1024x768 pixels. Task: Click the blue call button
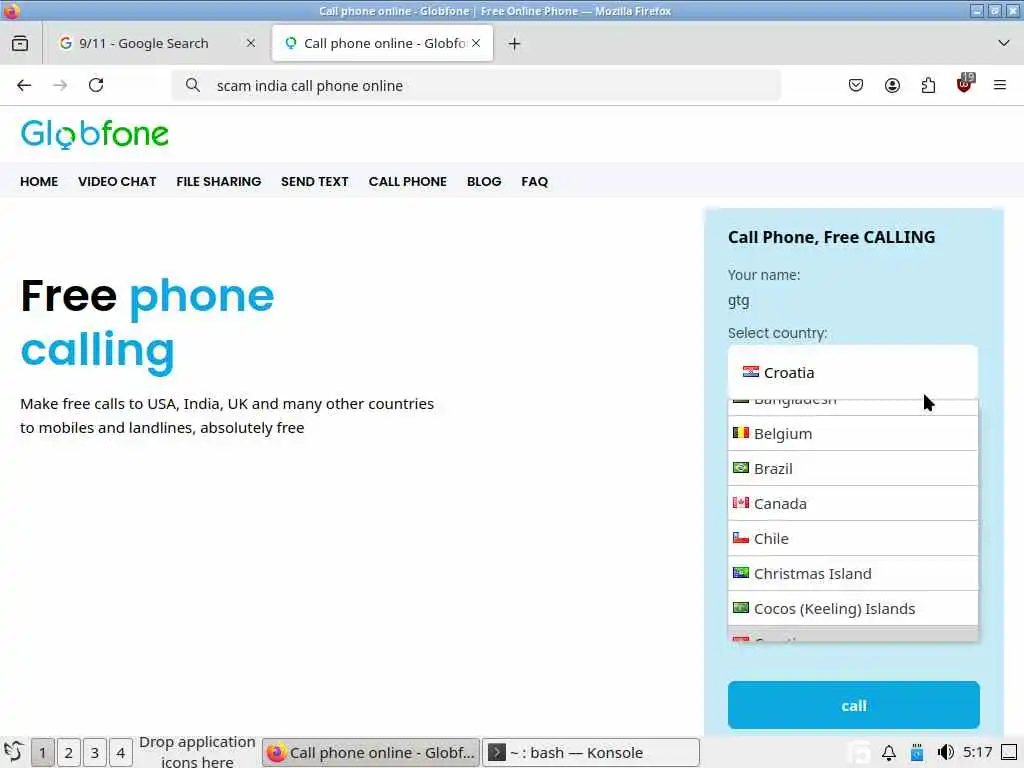pyautogui.click(x=854, y=705)
